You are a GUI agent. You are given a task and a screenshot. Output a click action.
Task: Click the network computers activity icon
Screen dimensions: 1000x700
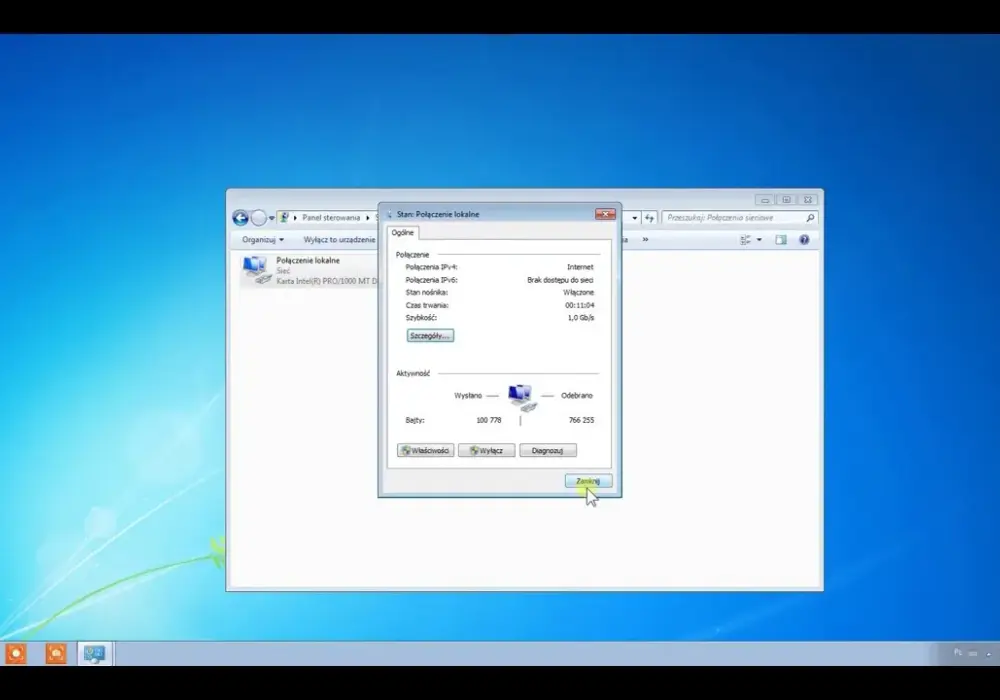point(521,397)
